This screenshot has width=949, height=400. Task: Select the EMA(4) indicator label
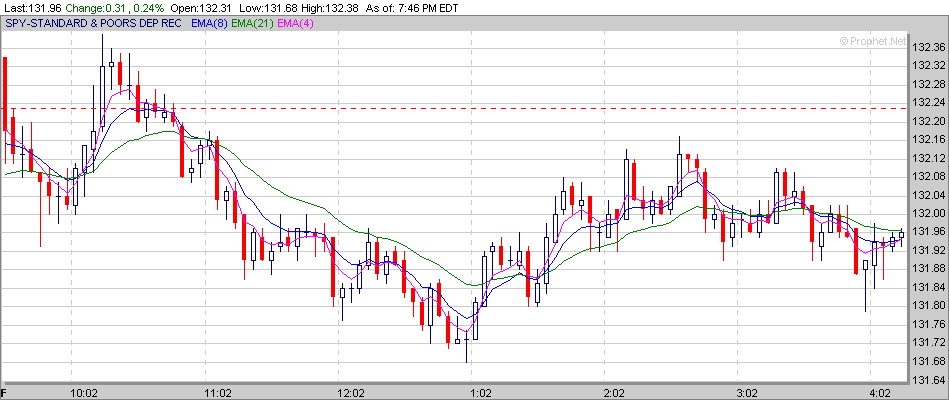295,24
